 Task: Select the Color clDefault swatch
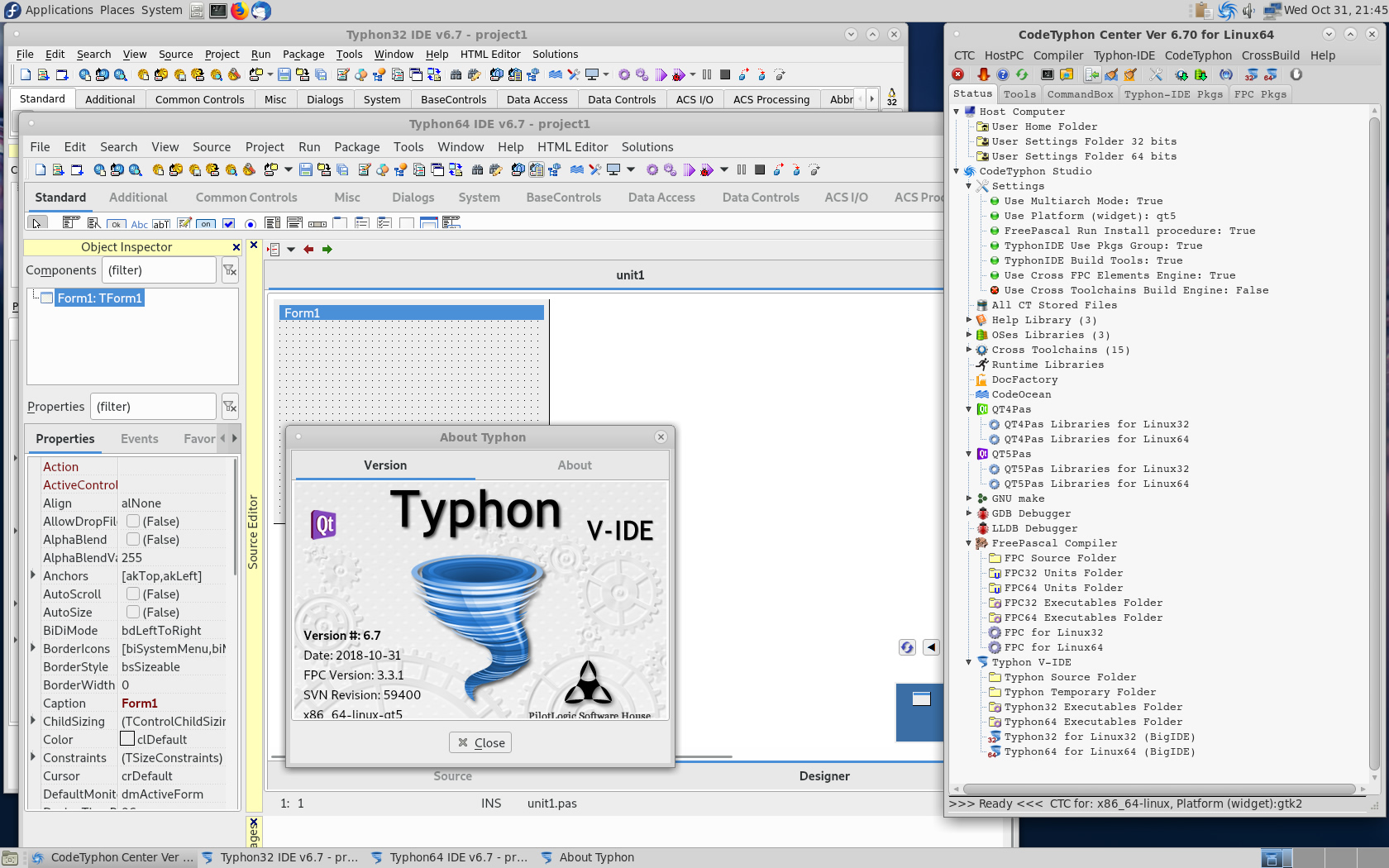click(x=127, y=739)
